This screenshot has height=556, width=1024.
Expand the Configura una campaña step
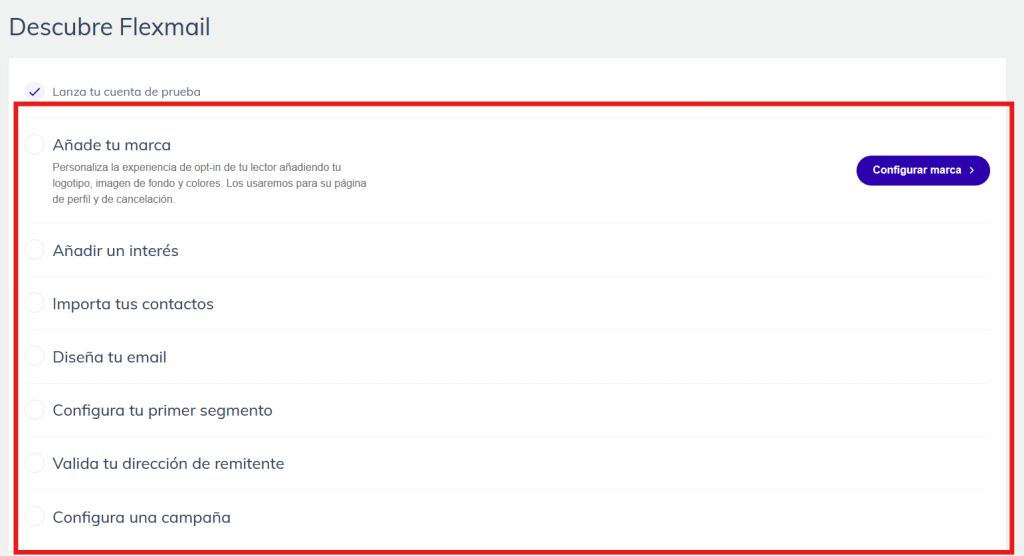click(x=142, y=517)
